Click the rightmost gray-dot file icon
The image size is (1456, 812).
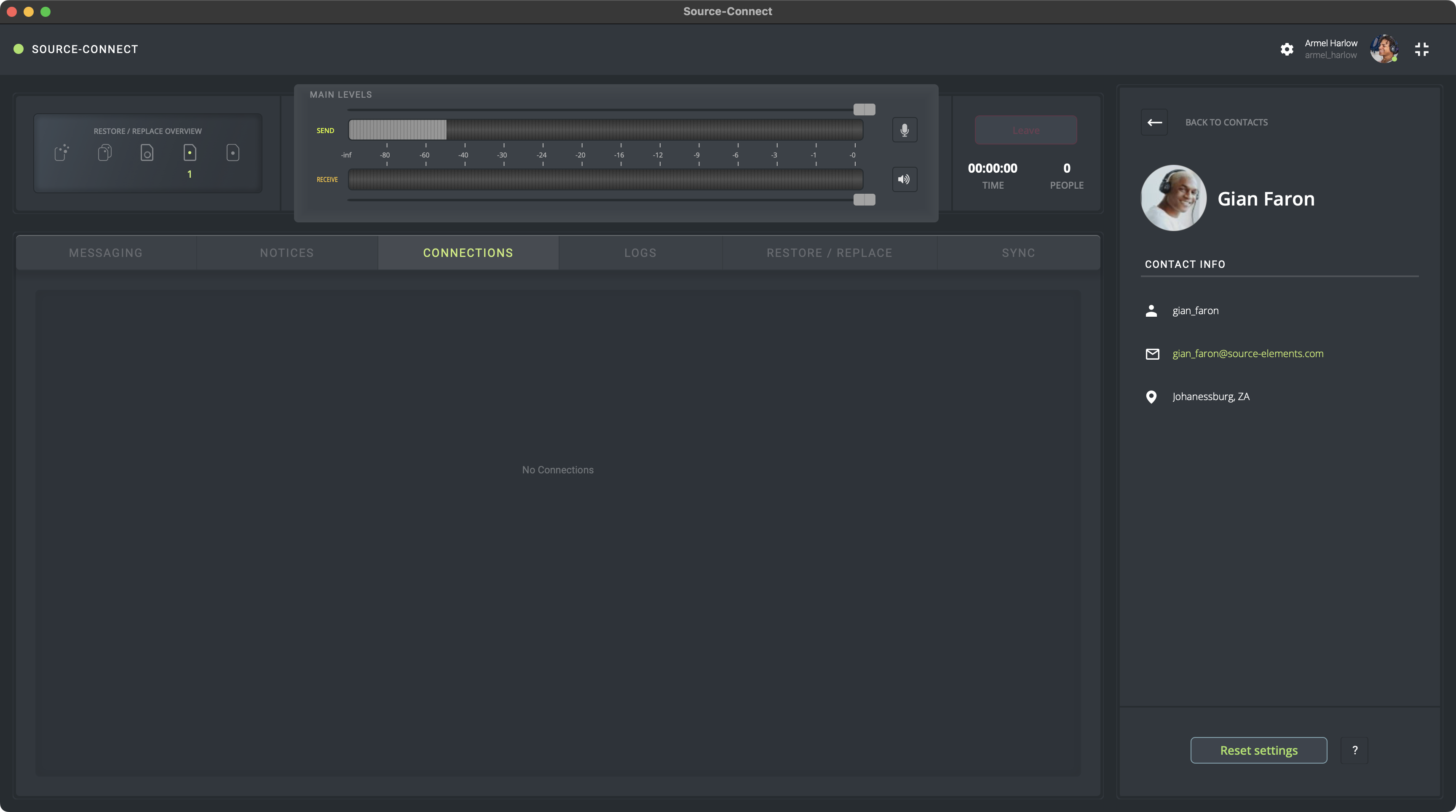[x=233, y=152]
